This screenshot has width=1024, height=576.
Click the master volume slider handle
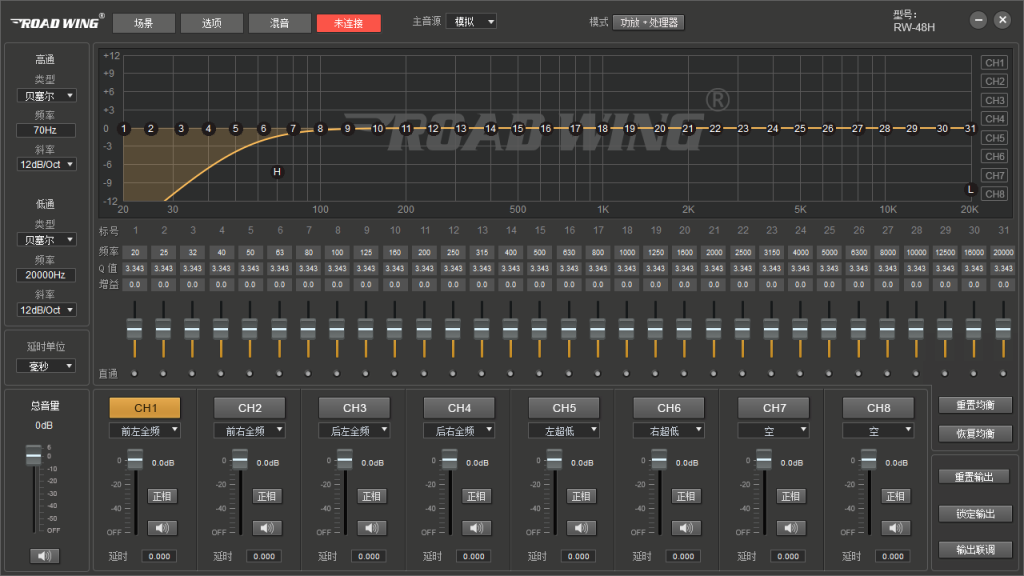click(x=33, y=455)
